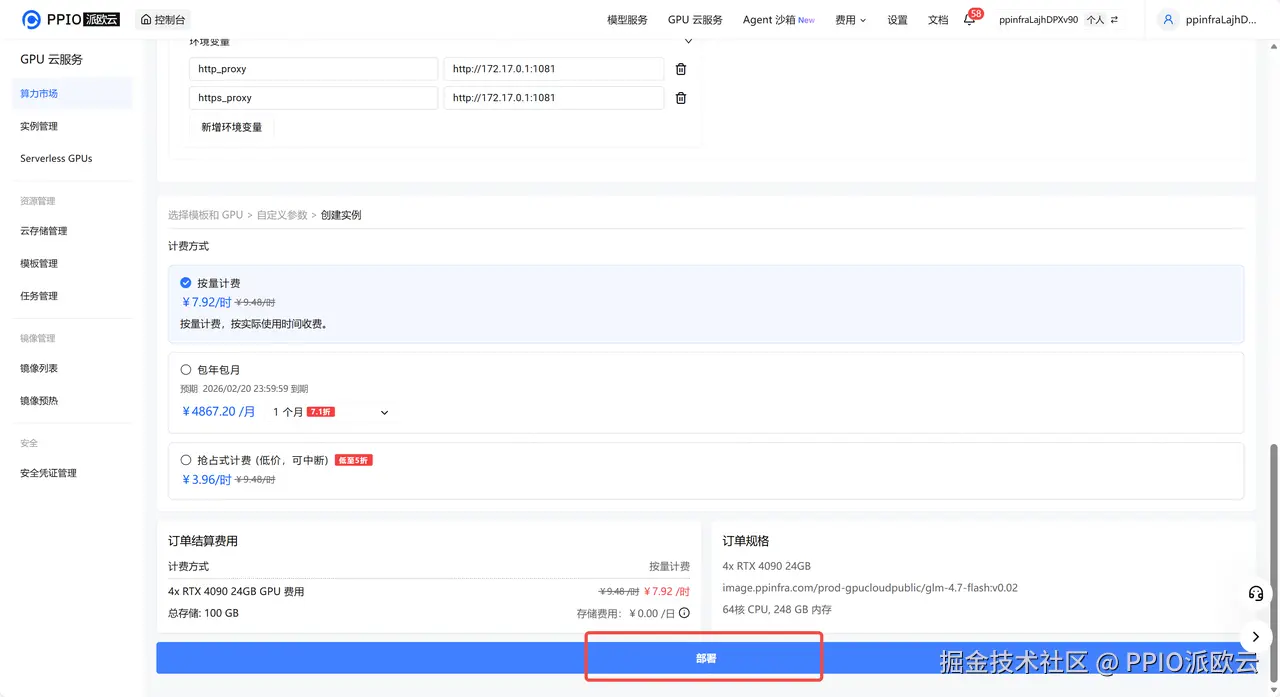Select the 抢占式计费 radio option
1280x697 pixels.
(x=186, y=460)
